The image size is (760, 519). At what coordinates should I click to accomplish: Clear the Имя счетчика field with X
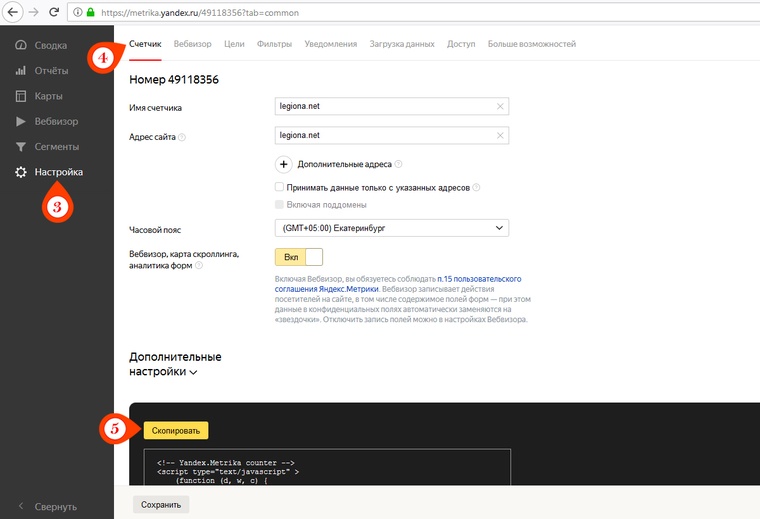500,107
